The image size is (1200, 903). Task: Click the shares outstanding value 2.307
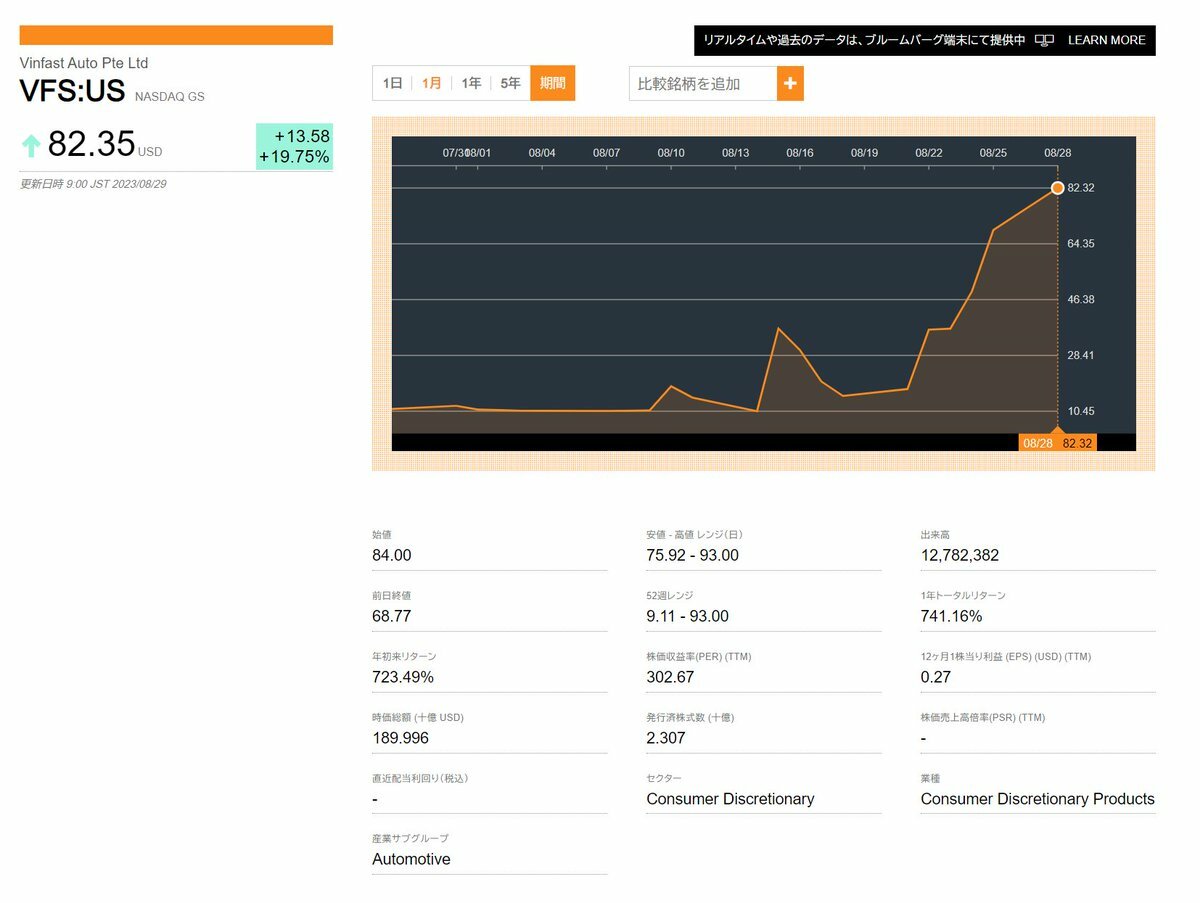click(666, 738)
